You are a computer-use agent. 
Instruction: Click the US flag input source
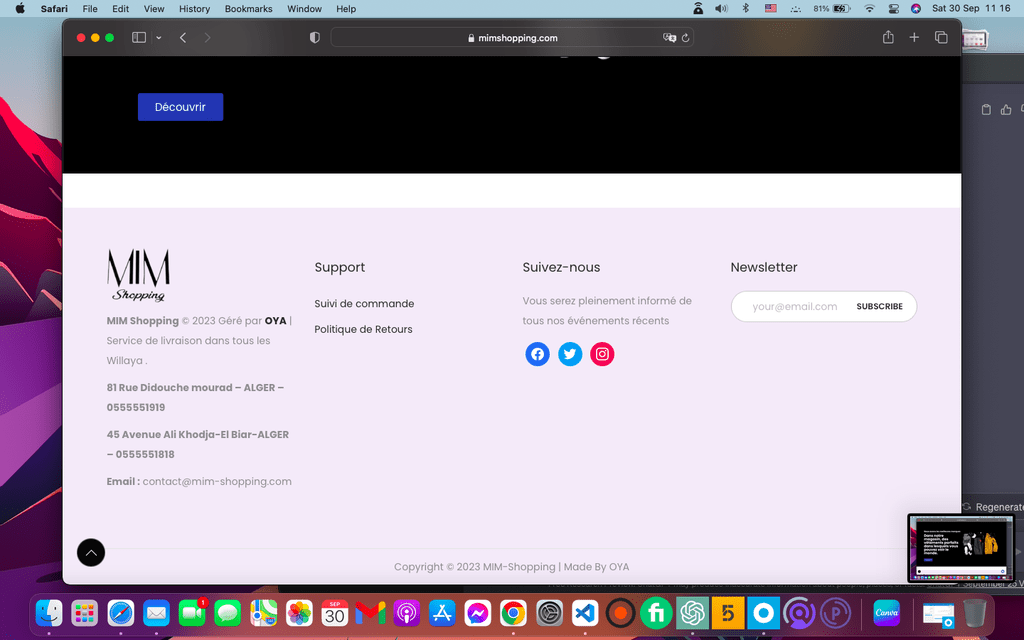point(771,8)
